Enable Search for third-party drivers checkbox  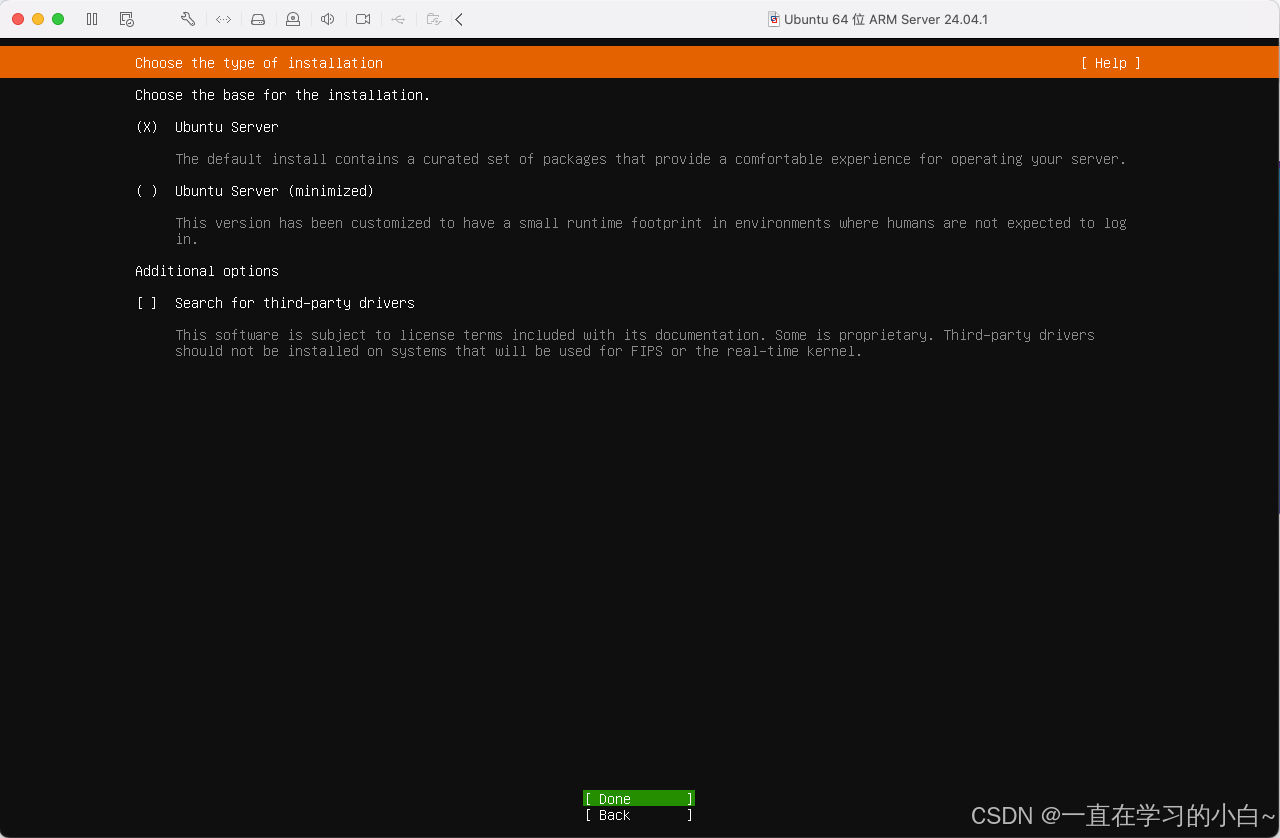[147, 303]
